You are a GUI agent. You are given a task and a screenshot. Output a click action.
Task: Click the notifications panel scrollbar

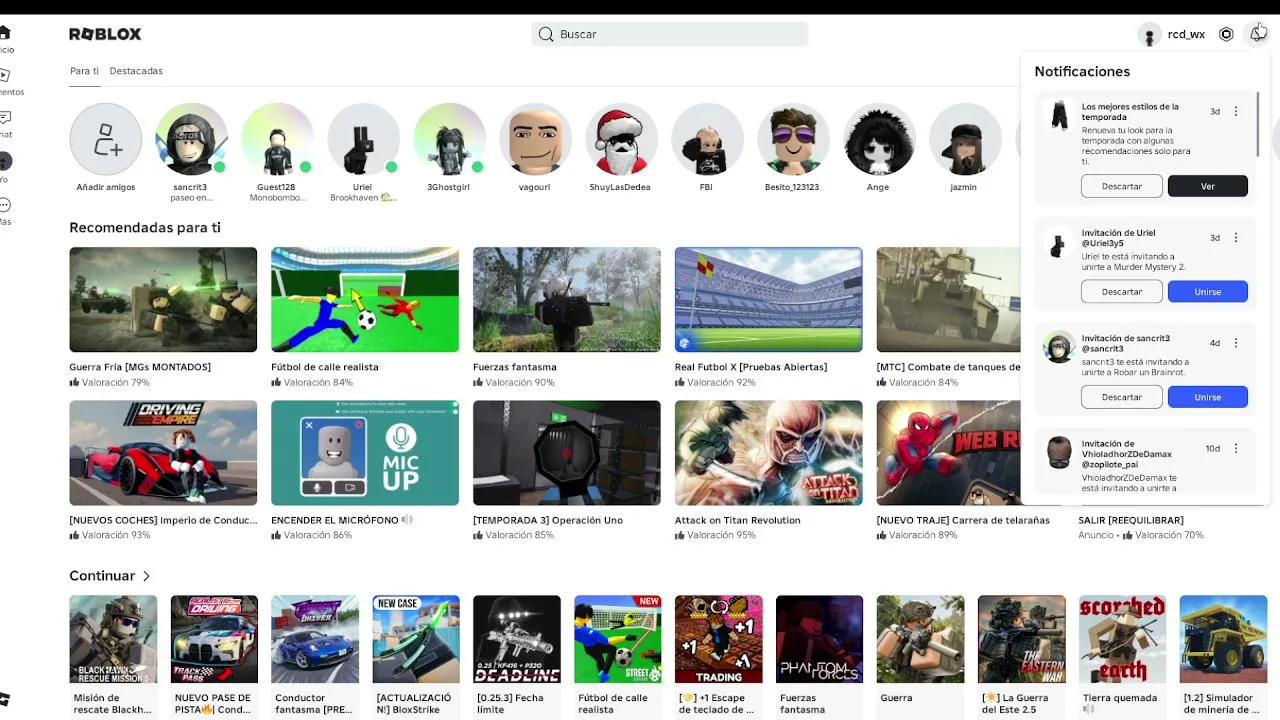(x=1258, y=124)
